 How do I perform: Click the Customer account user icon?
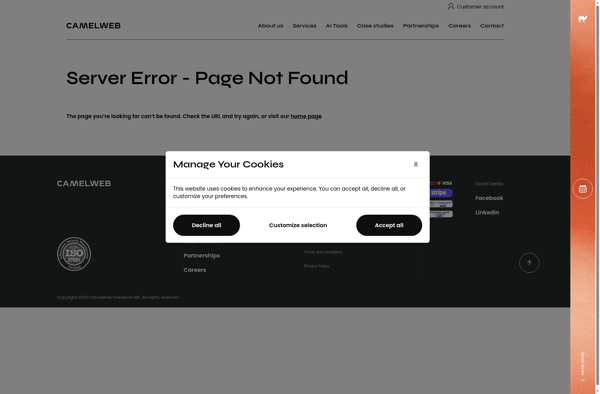click(x=451, y=7)
